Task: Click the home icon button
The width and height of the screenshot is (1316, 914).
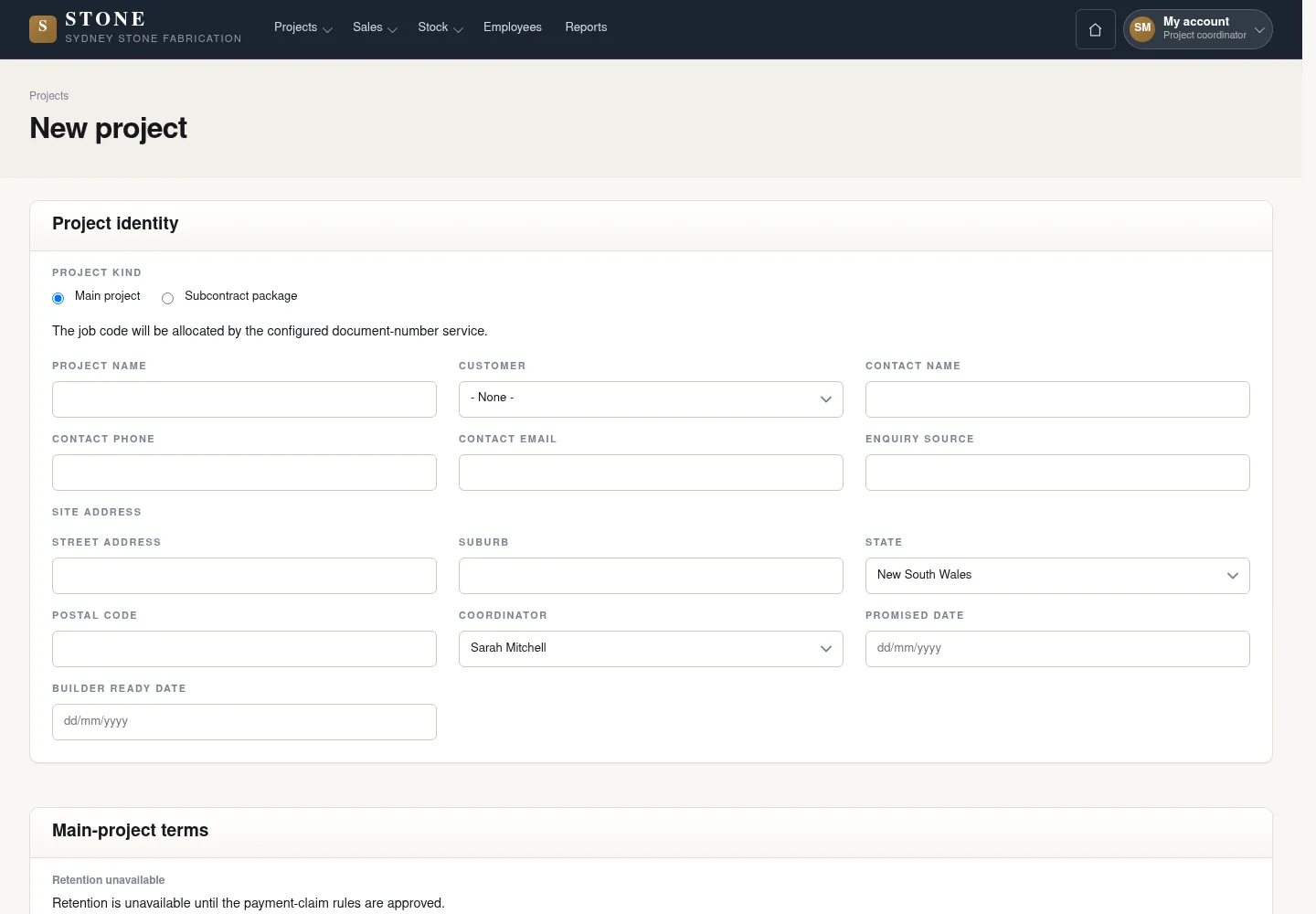Action: pyautogui.click(x=1095, y=29)
